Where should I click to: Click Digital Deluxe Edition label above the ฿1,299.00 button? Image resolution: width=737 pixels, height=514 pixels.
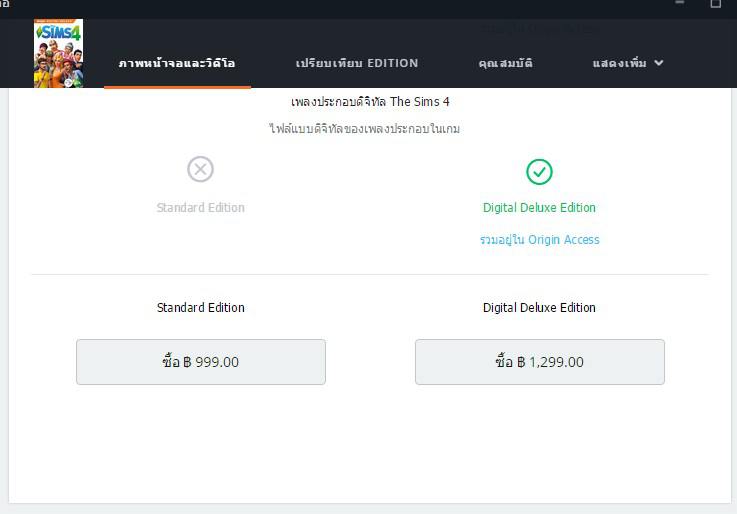[x=539, y=308]
